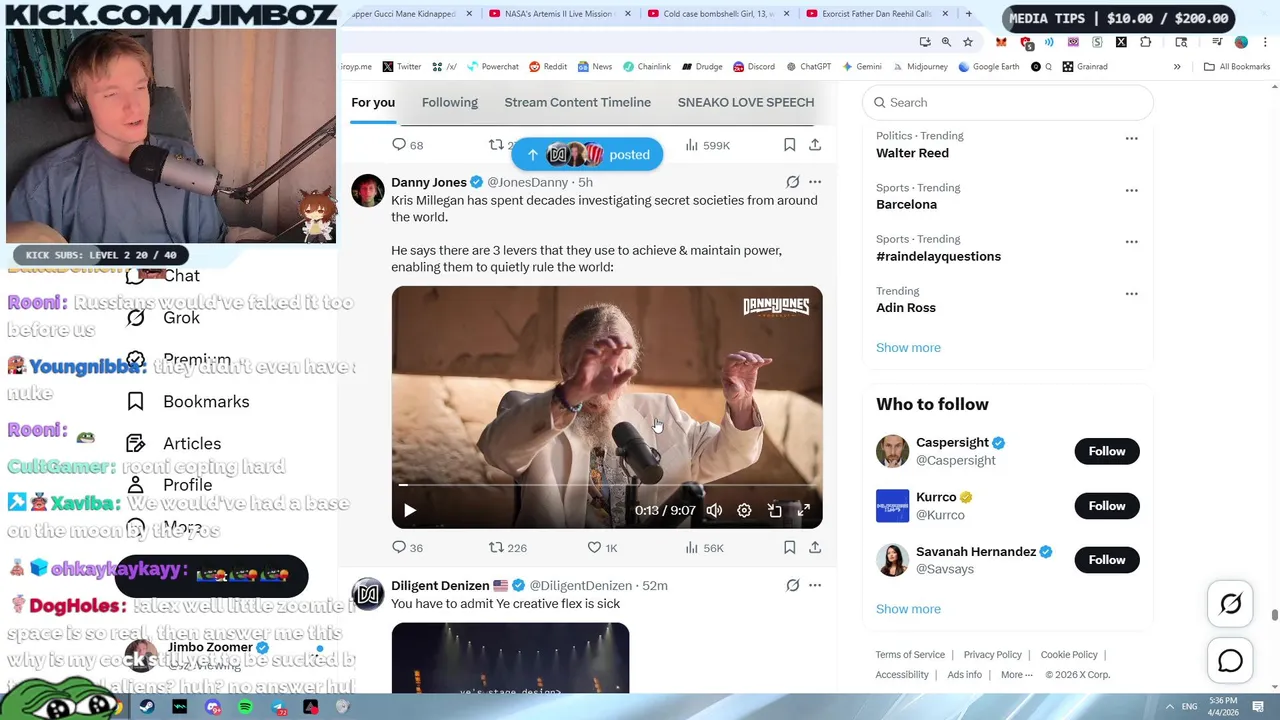Reply to Danny Jones post with 36 comments
The width and height of the screenshot is (1280, 720).
(407, 548)
